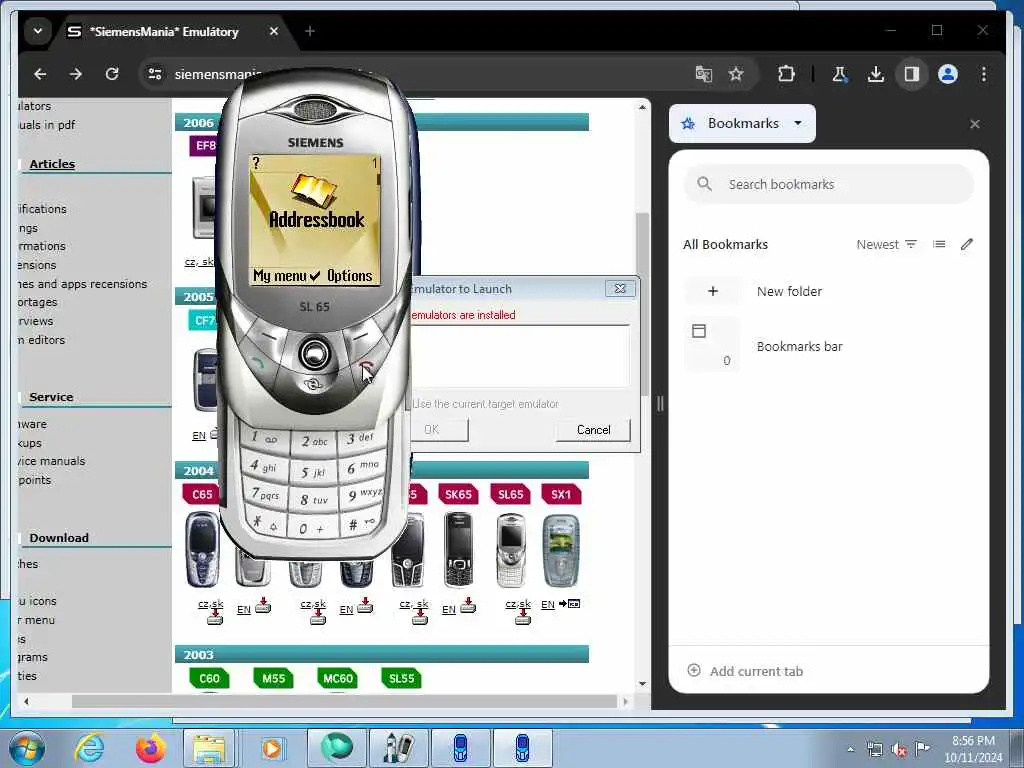Screen dimensions: 1024x768
Task: Close the emulator to Launch dialog
Action: coord(620,288)
